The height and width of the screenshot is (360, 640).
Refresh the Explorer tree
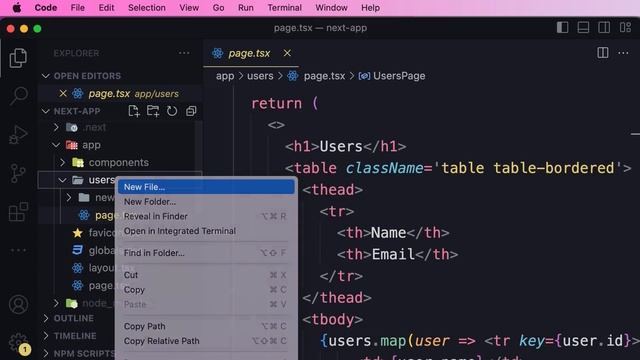point(172,111)
